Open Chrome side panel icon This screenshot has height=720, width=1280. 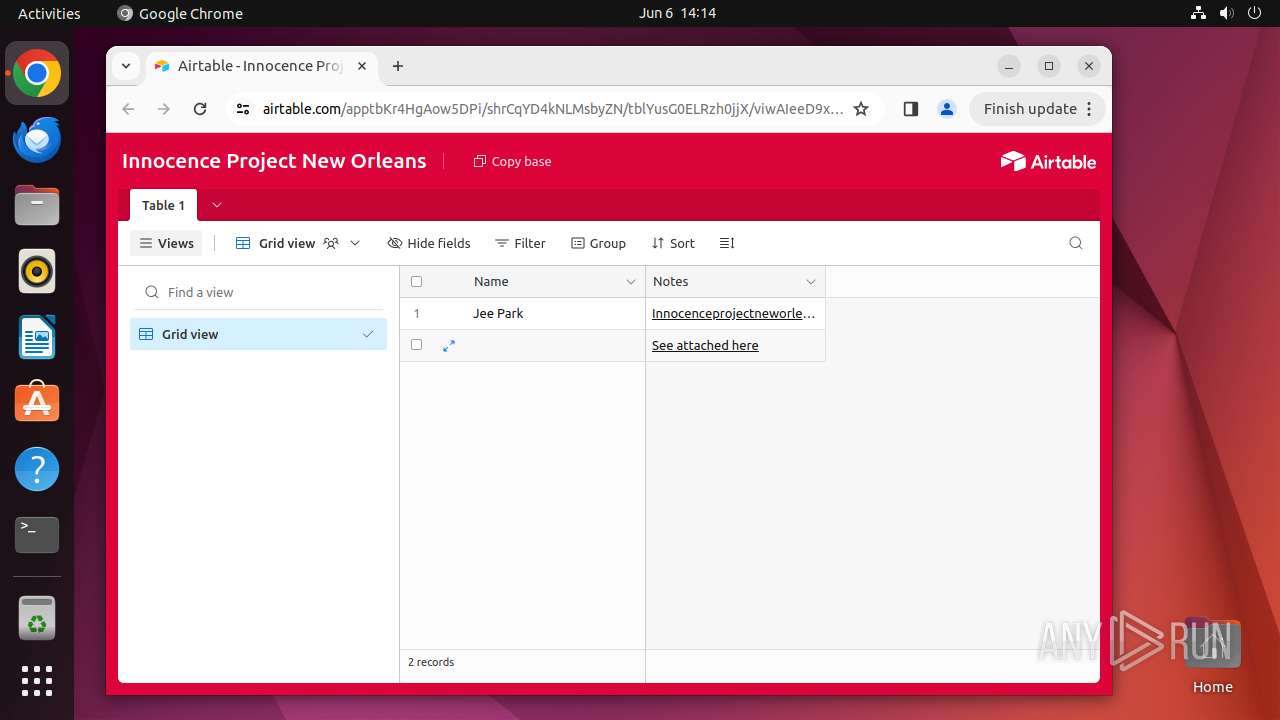coord(910,109)
